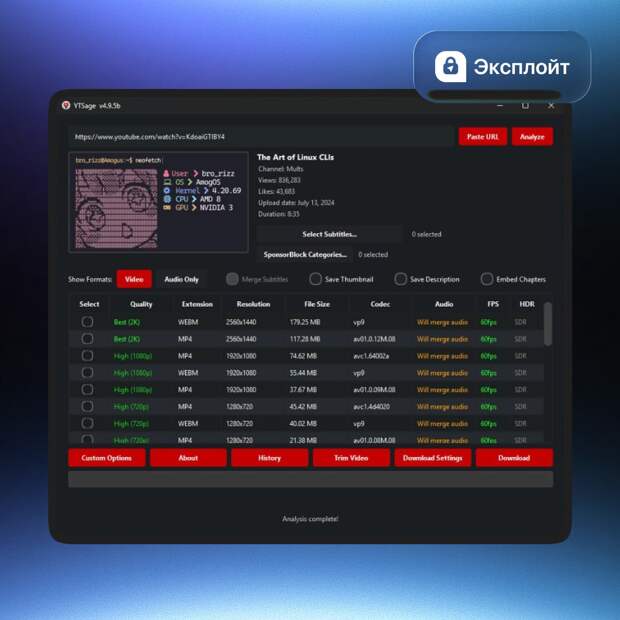The height and width of the screenshot is (620, 620).
Task: Select the Best (2K) WEBM format row checkbox
Action: pyautogui.click(x=88, y=322)
